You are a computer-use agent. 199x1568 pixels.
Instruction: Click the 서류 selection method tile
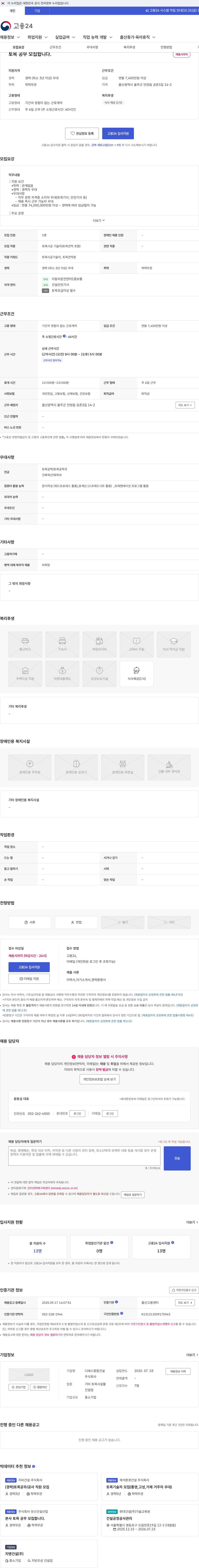tap(30, 922)
